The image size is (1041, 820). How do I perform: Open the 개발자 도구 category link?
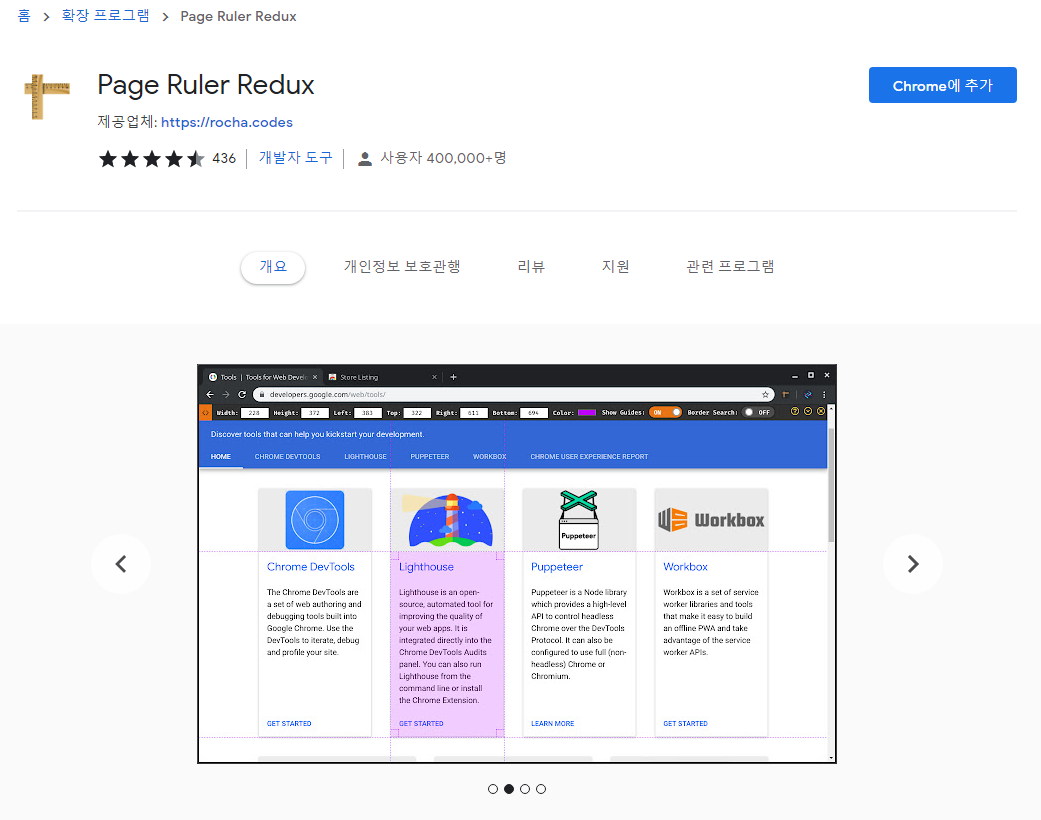295,158
